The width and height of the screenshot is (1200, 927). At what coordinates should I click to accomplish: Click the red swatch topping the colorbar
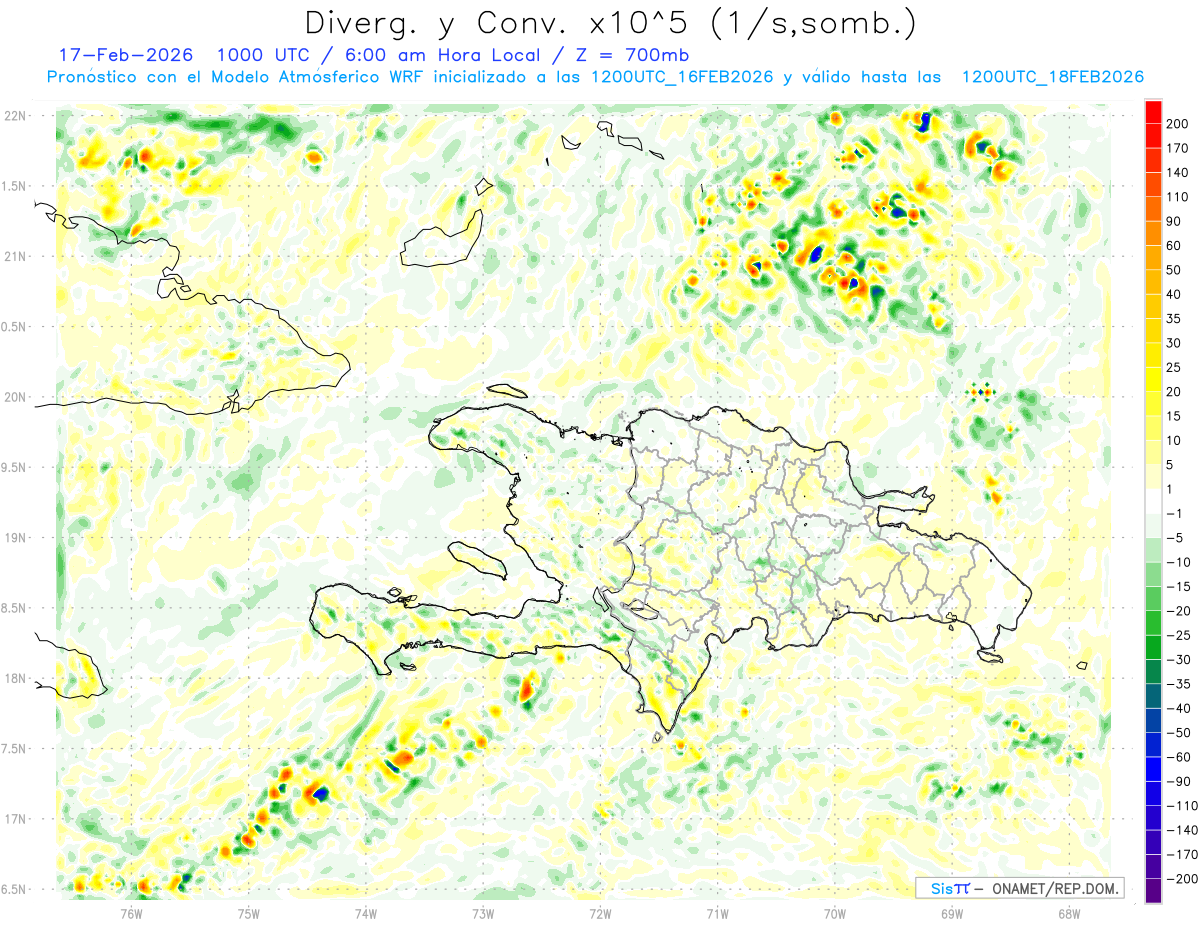coord(1153,112)
